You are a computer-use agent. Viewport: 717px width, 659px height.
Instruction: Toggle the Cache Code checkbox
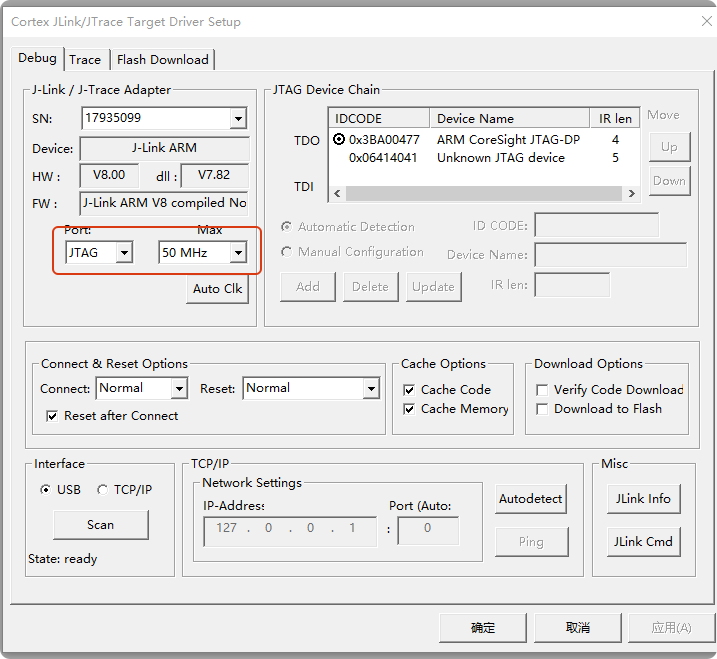coord(409,390)
